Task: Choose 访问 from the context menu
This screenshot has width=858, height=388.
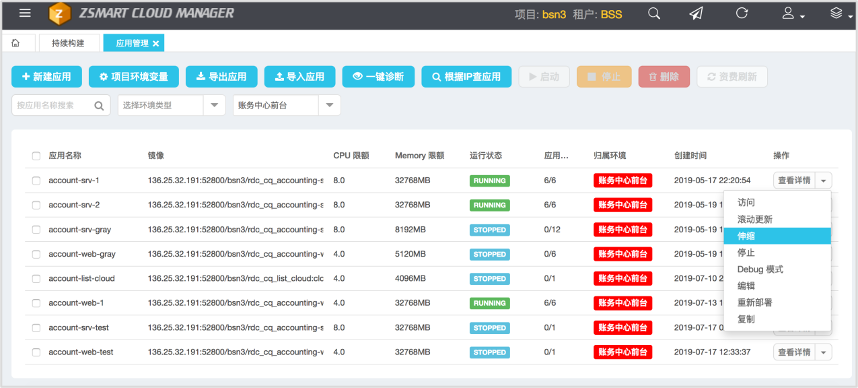Action: click(777, 202)
